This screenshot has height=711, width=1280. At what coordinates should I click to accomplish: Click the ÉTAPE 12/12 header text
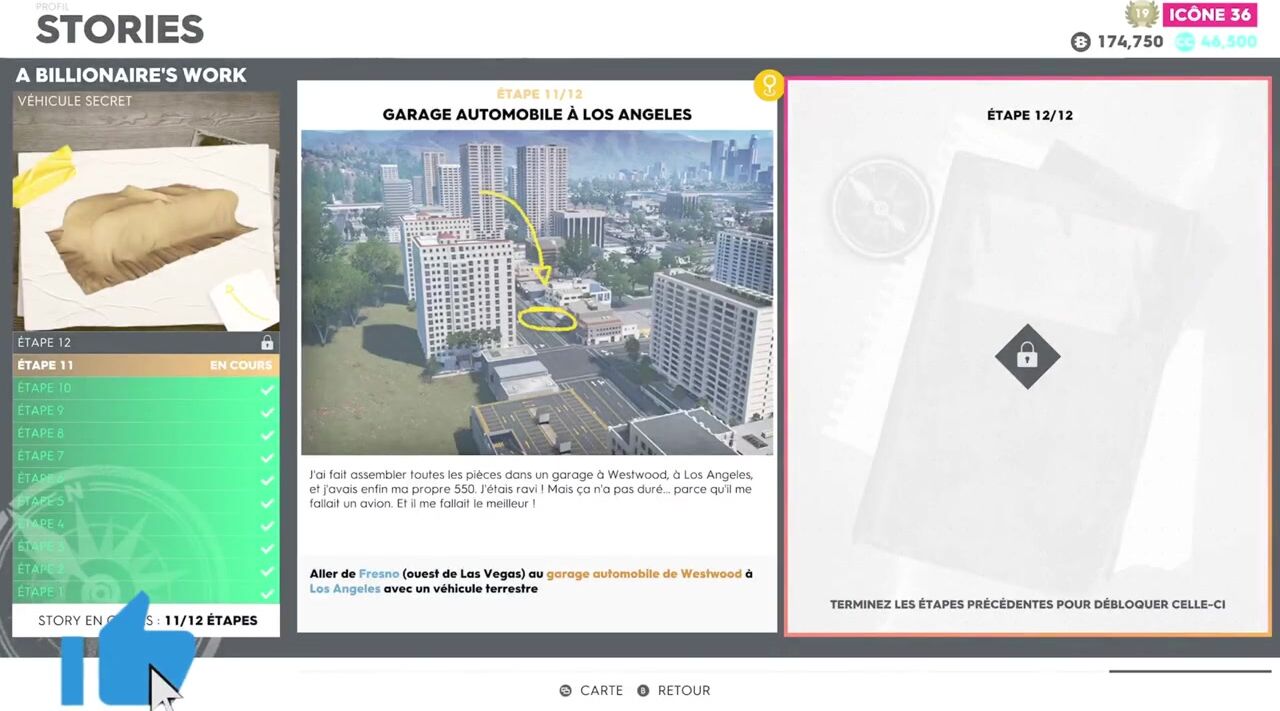(1030, 115)
